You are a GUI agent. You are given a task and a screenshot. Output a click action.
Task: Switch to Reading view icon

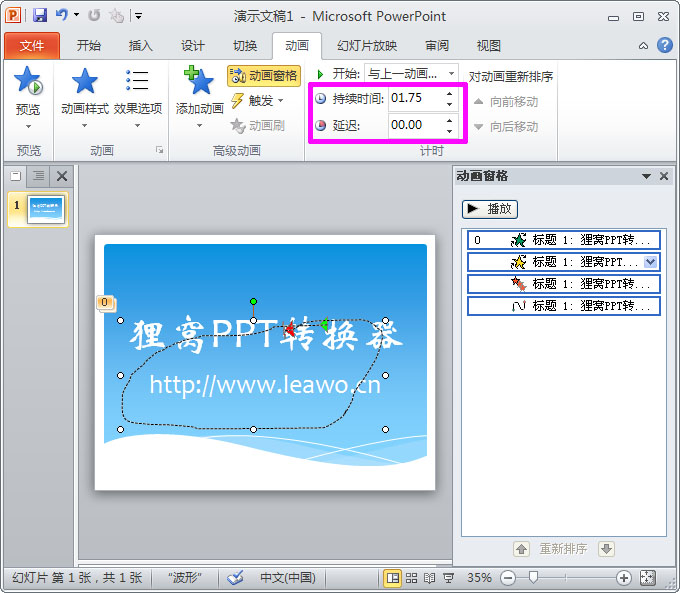coord(429,578)
